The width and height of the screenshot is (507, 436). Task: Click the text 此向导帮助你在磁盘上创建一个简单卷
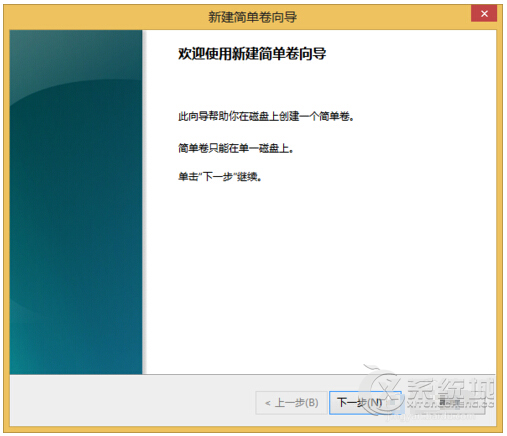point(266,116)
